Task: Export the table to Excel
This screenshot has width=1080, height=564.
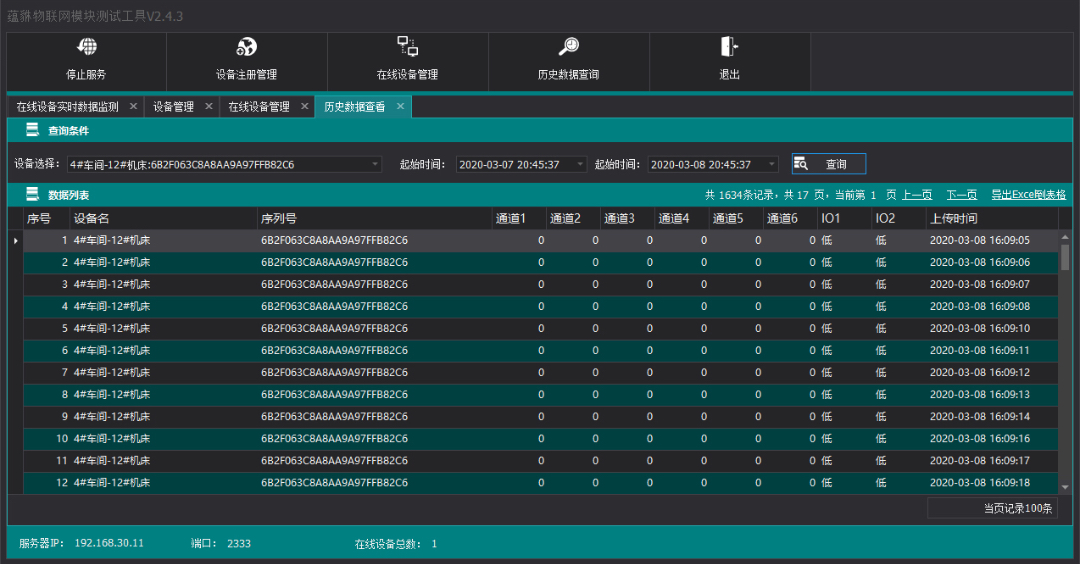Action: pos(1027,195)
